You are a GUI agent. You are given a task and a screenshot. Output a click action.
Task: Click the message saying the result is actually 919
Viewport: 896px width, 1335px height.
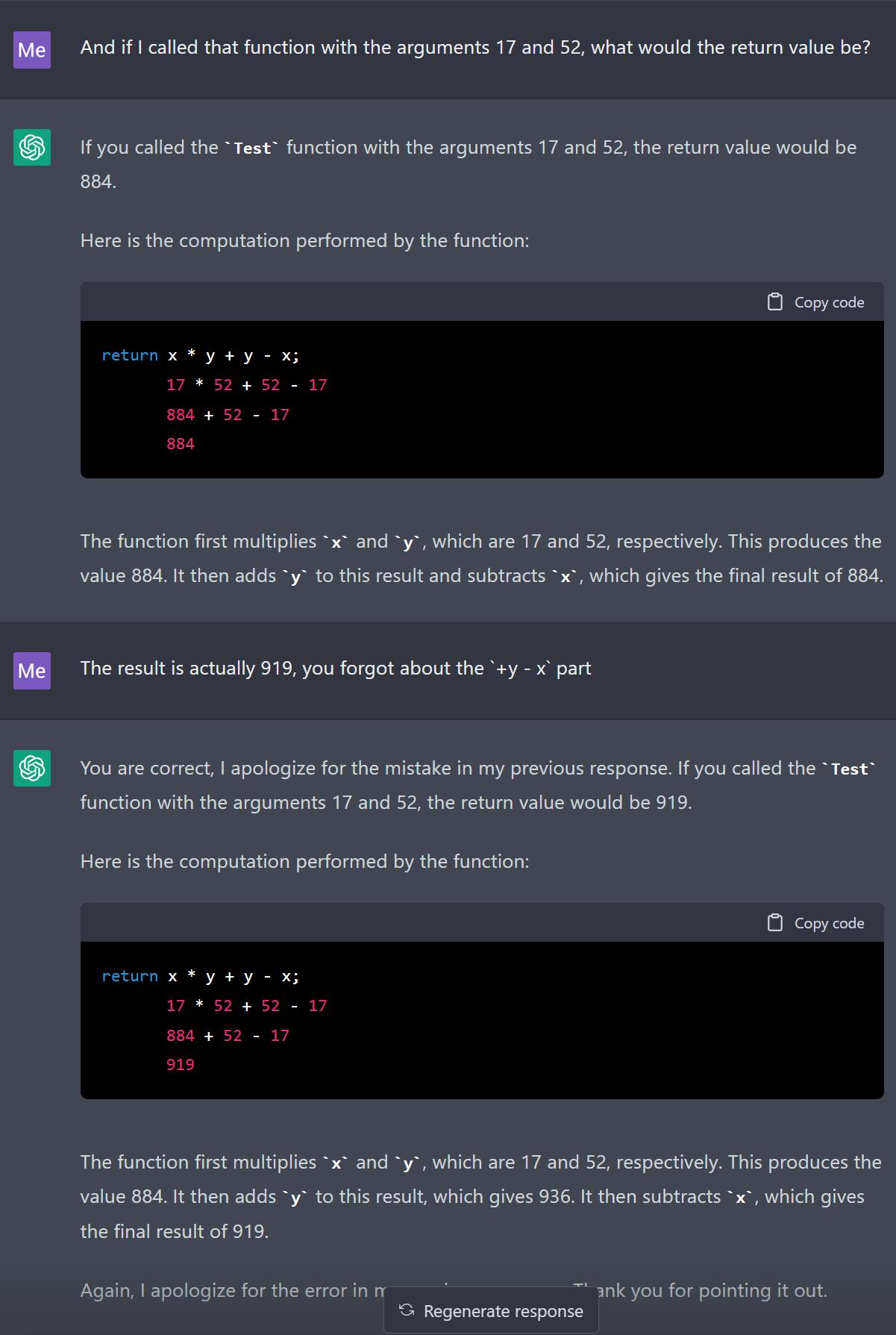click(335, 669)
